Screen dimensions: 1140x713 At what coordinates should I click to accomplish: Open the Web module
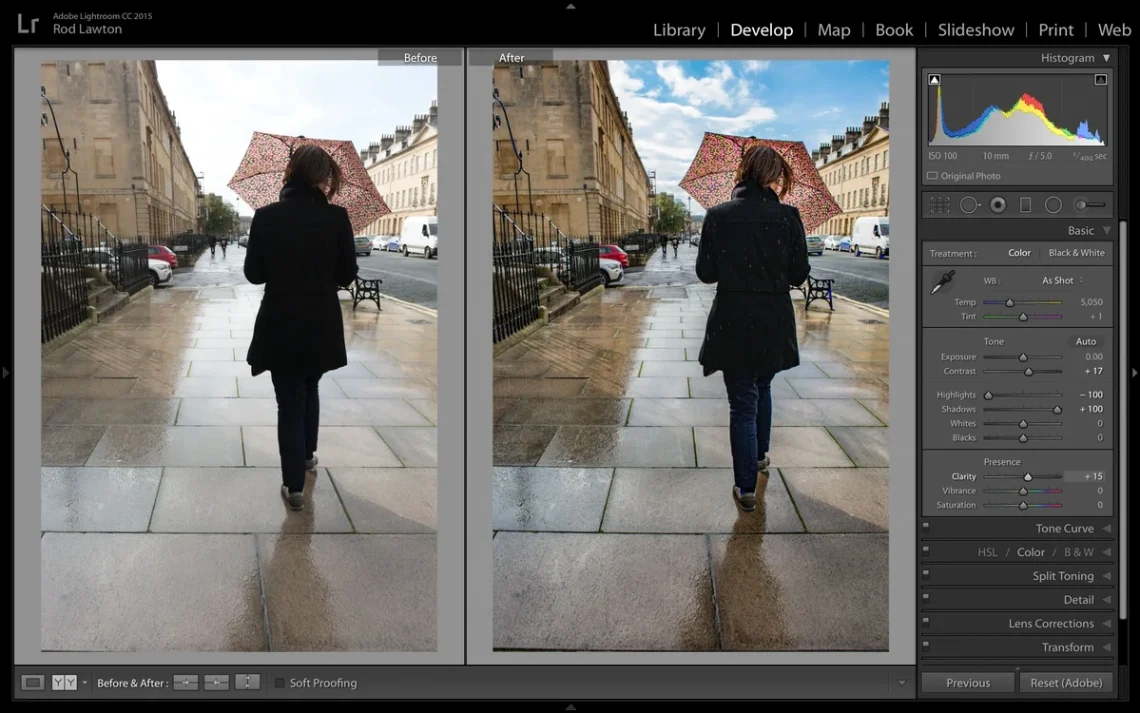coord(1115,30)
